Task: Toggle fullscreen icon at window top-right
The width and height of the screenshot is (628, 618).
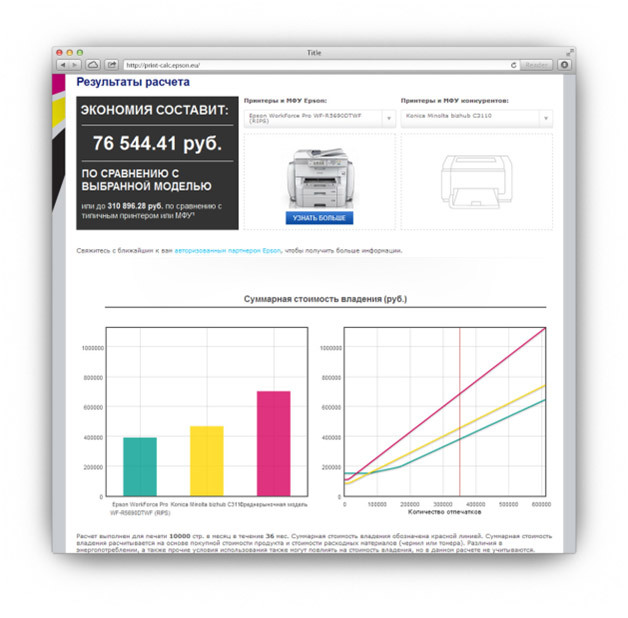Action: (x=570, y=52)
